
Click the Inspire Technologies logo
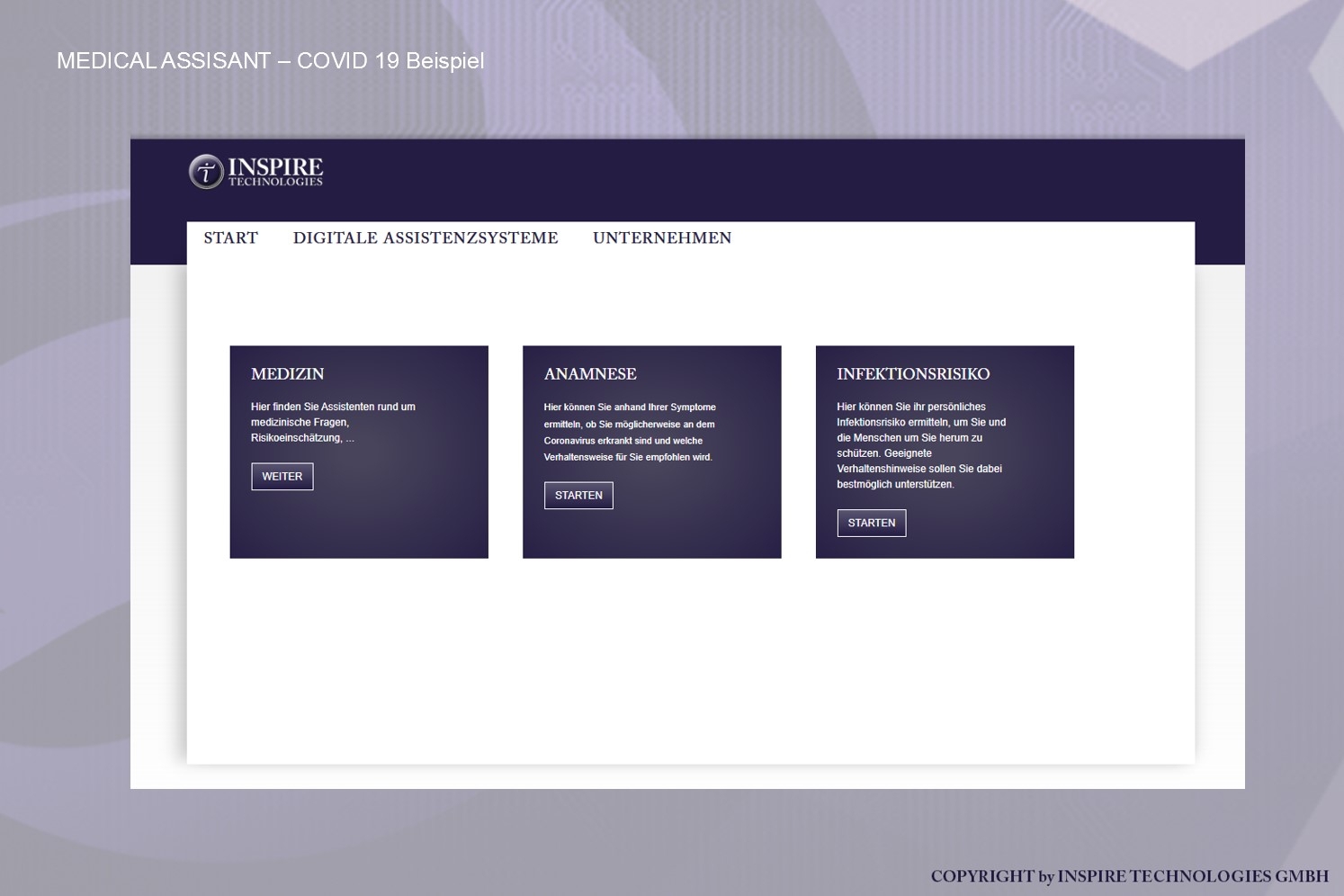coord(256,171)
